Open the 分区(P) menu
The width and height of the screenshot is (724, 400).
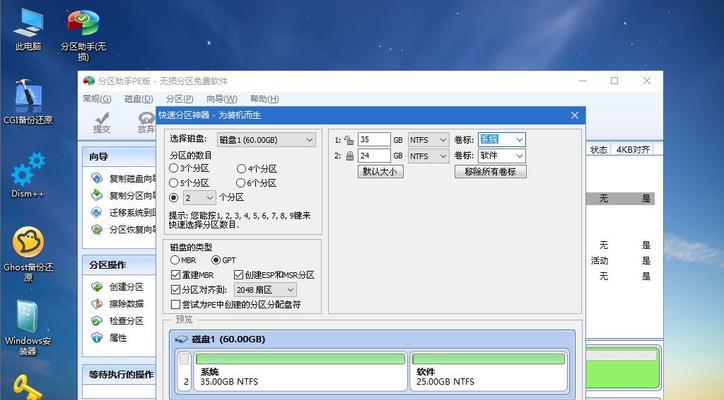[180, 99]
